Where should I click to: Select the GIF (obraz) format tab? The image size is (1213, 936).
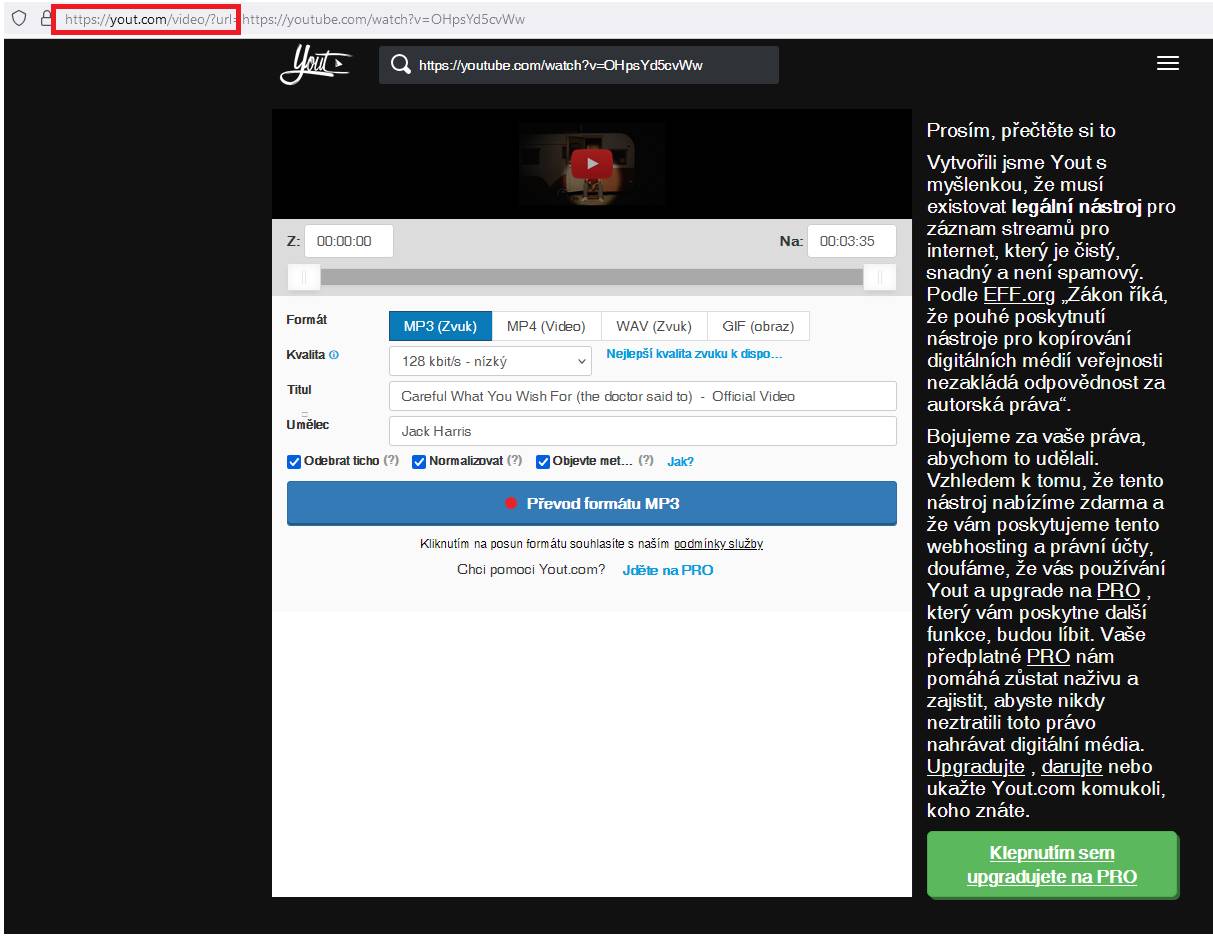pos(758,326)
